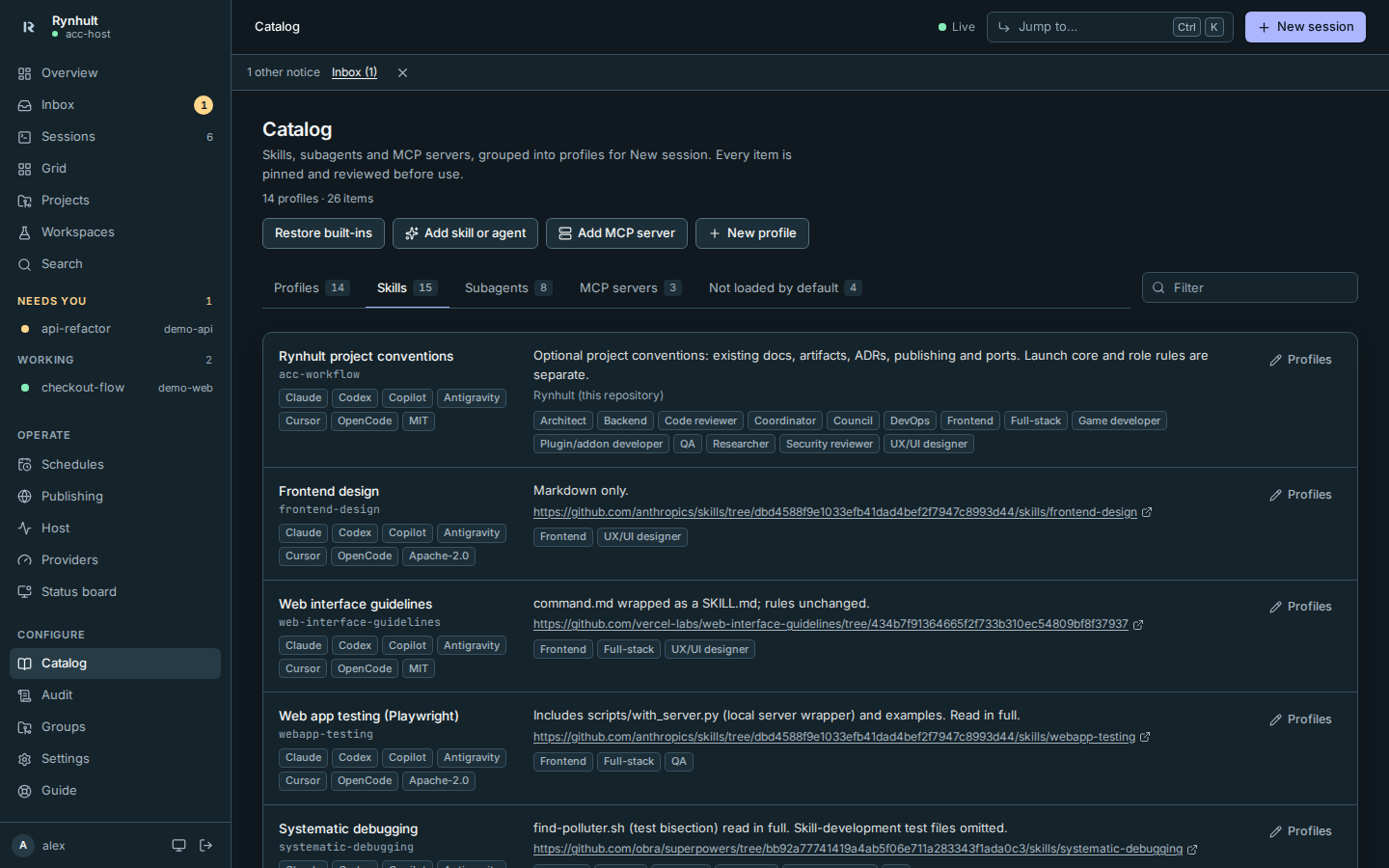Select the Catalog sidebar item
This screenshot has width=1389, height=868.
coord(115,664)
